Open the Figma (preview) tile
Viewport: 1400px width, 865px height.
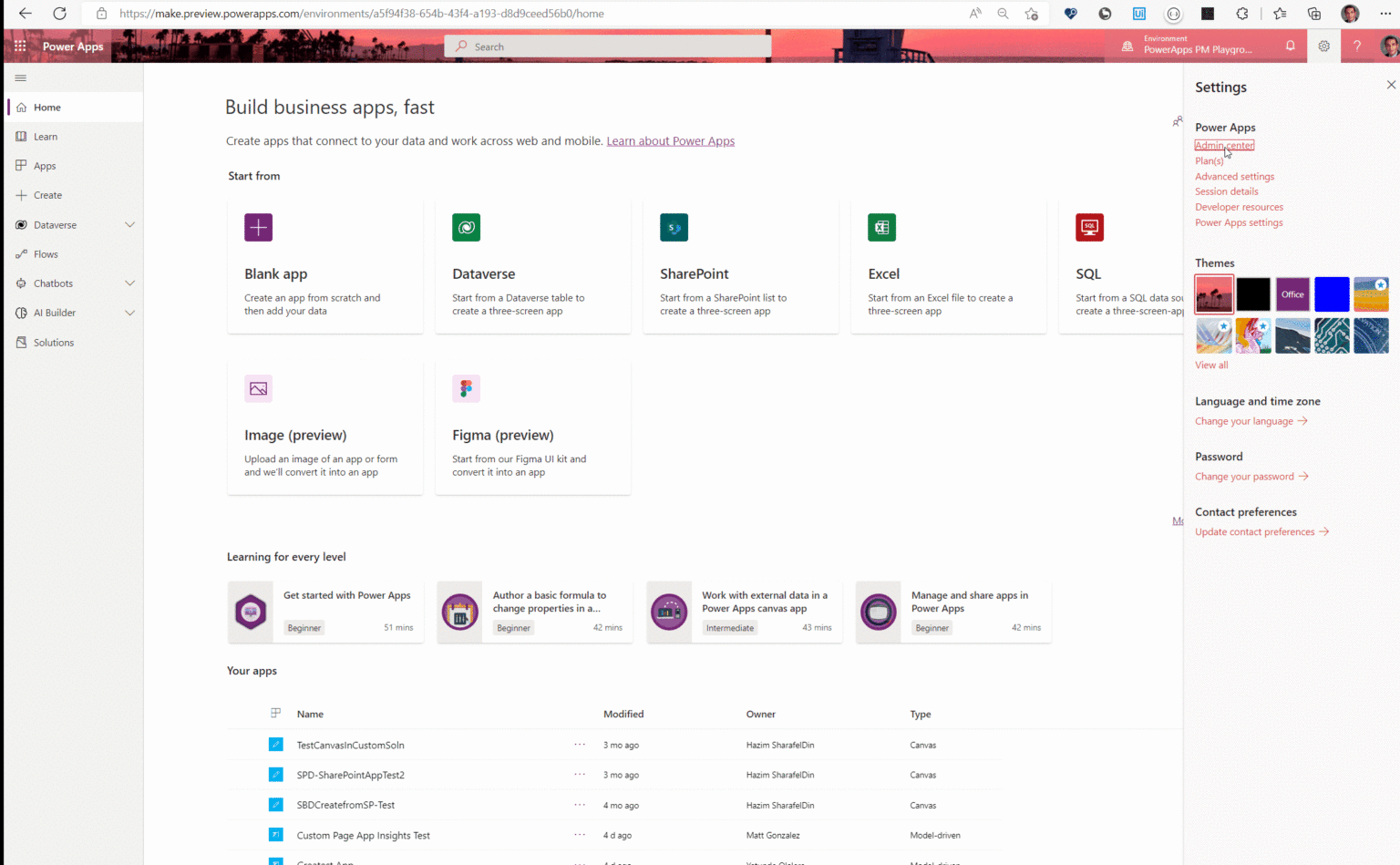tap(532, 426)
